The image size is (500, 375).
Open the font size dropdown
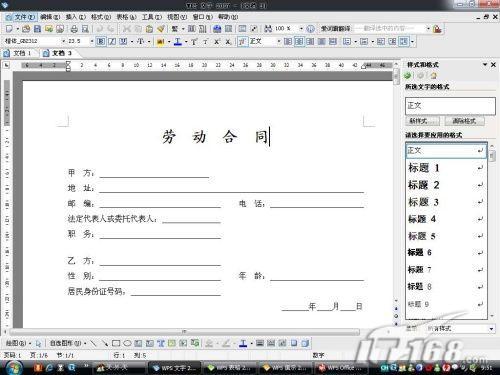92,41
